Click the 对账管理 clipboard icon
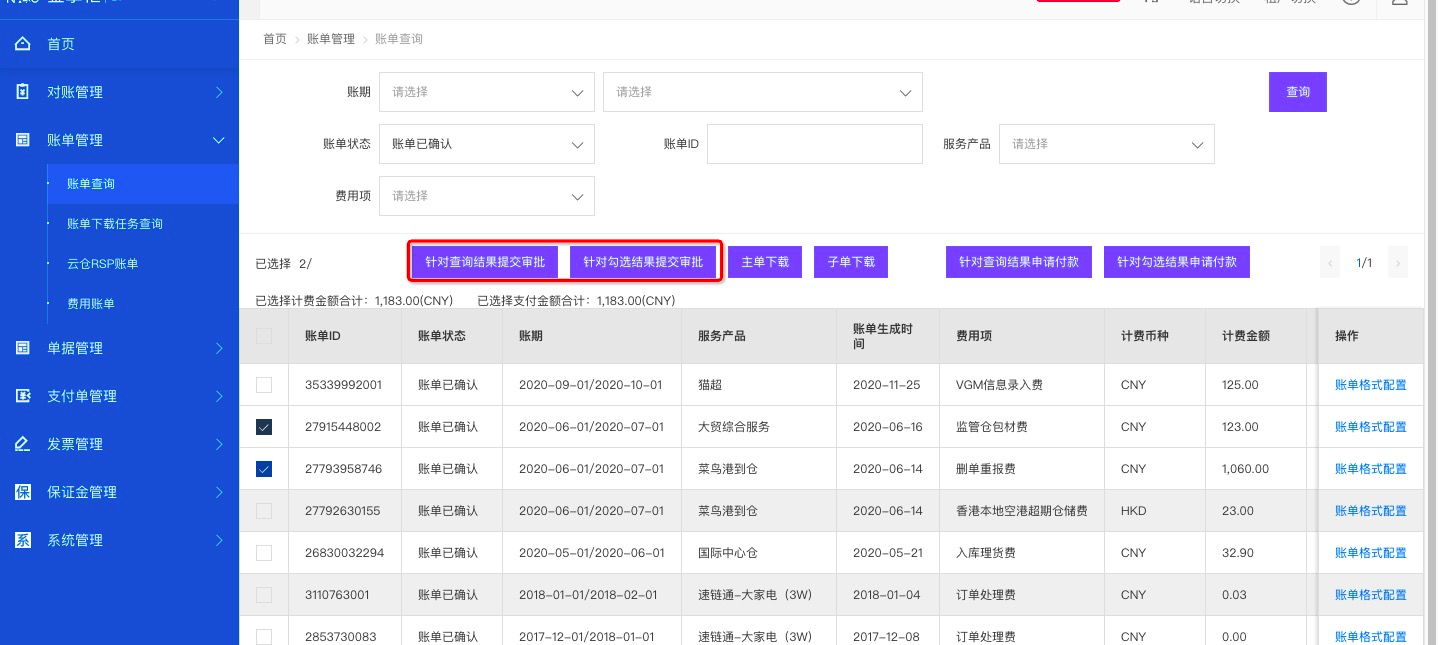1438x645 pixels. click(23, 92)
